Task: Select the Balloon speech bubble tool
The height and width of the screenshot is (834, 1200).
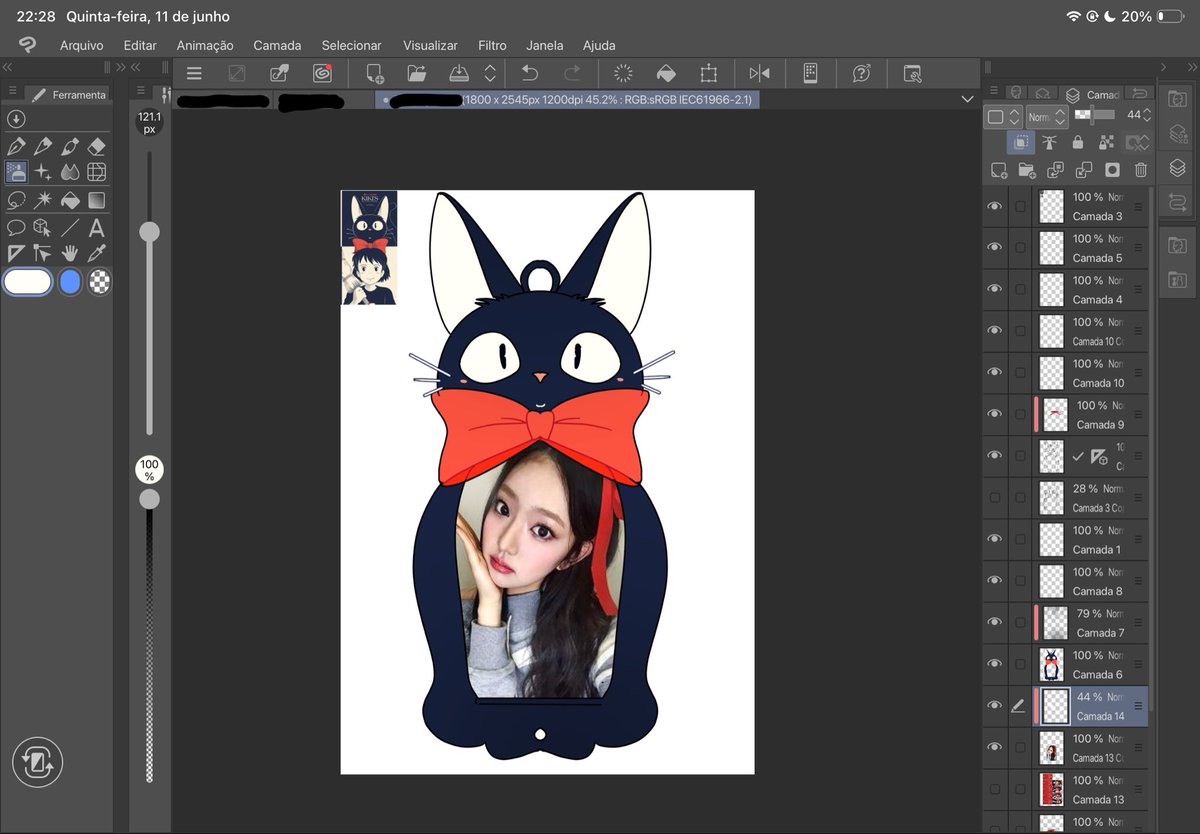Action: coord(16,227)
